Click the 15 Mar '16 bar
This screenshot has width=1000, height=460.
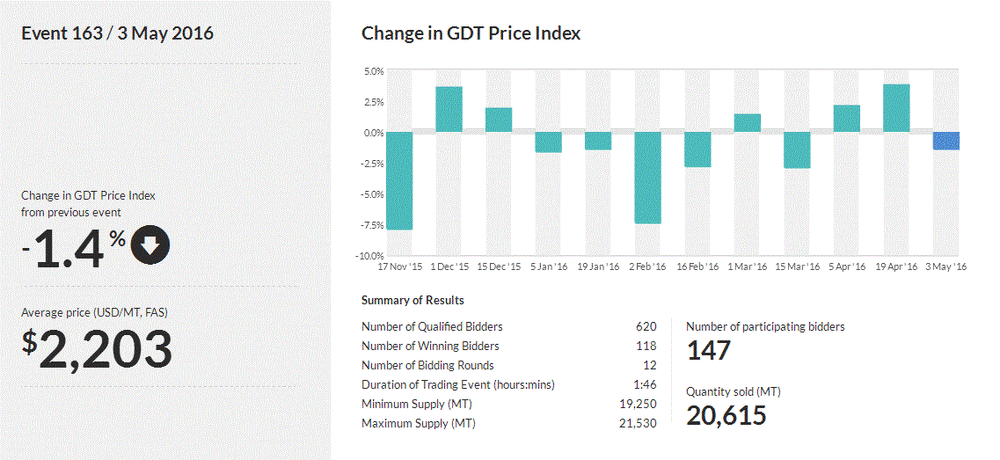pyautogui.click(x=797, y=150)
